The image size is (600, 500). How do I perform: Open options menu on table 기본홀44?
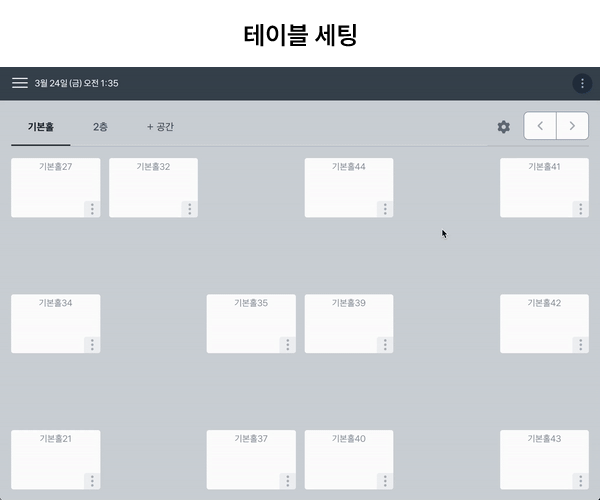385,209
